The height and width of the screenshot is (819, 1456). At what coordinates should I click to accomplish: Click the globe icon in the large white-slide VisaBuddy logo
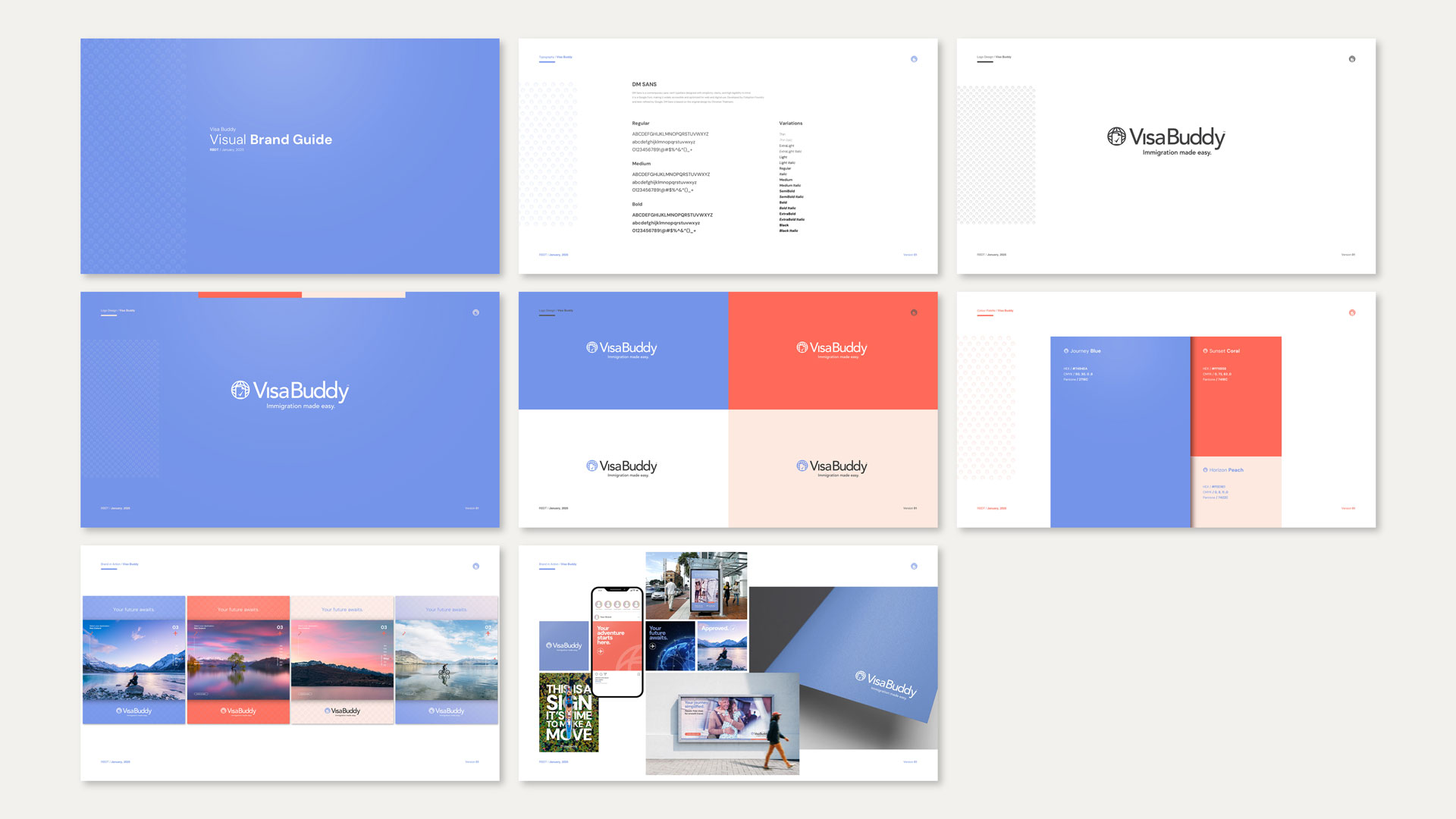tap(1116, 136)
